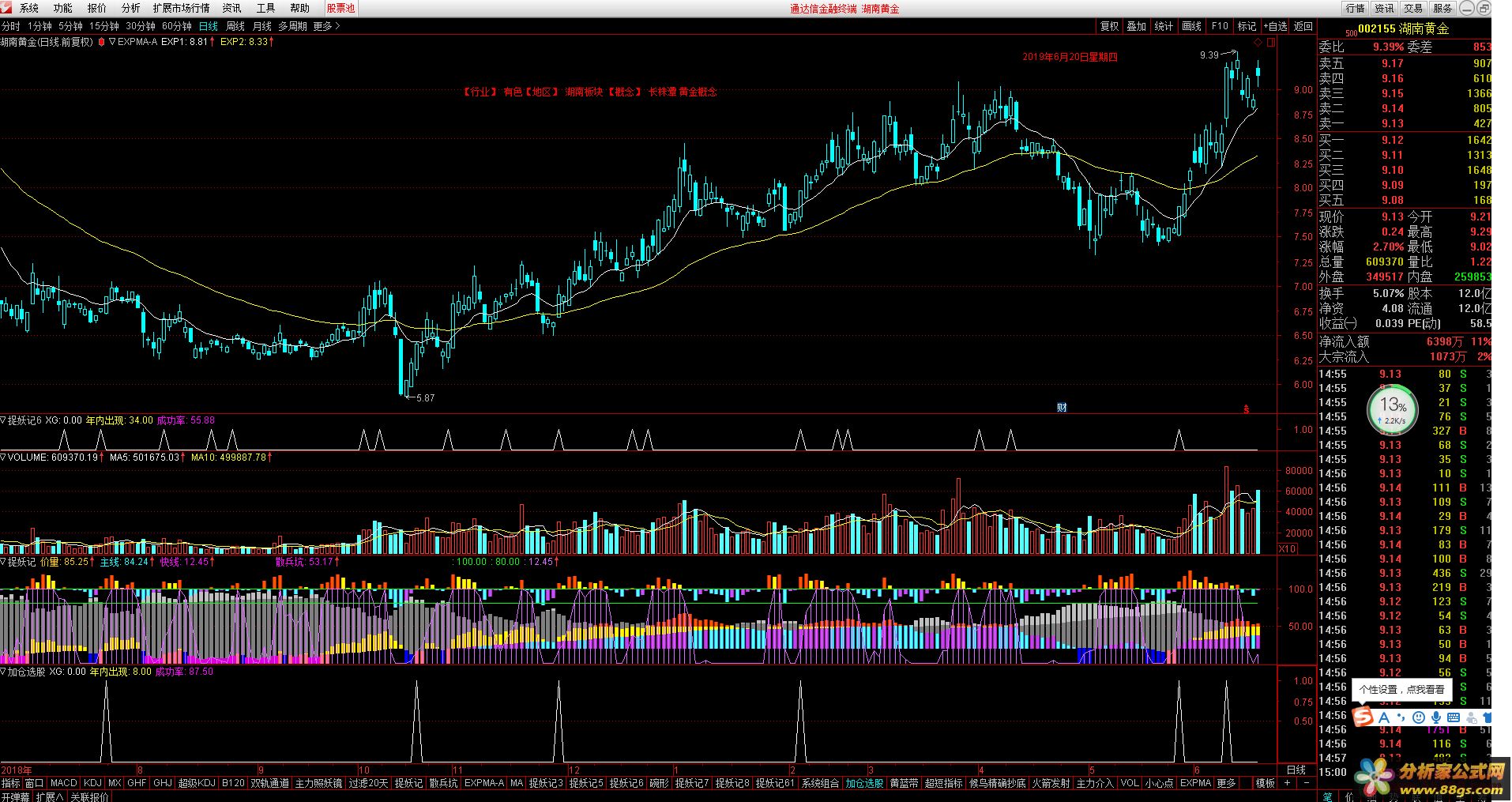Click the 叠加 overlay tool
The height and width of the screenshot is (802, 1512).
coord(1137,26)
